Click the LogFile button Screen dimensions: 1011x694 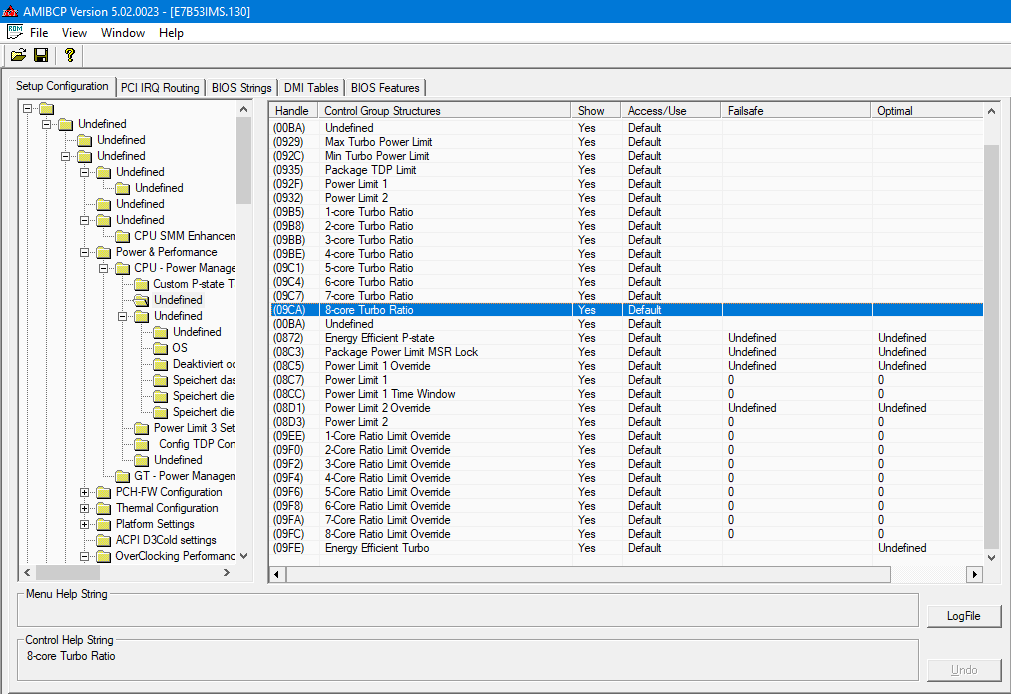pyautogui.click(x=963, y=616)
